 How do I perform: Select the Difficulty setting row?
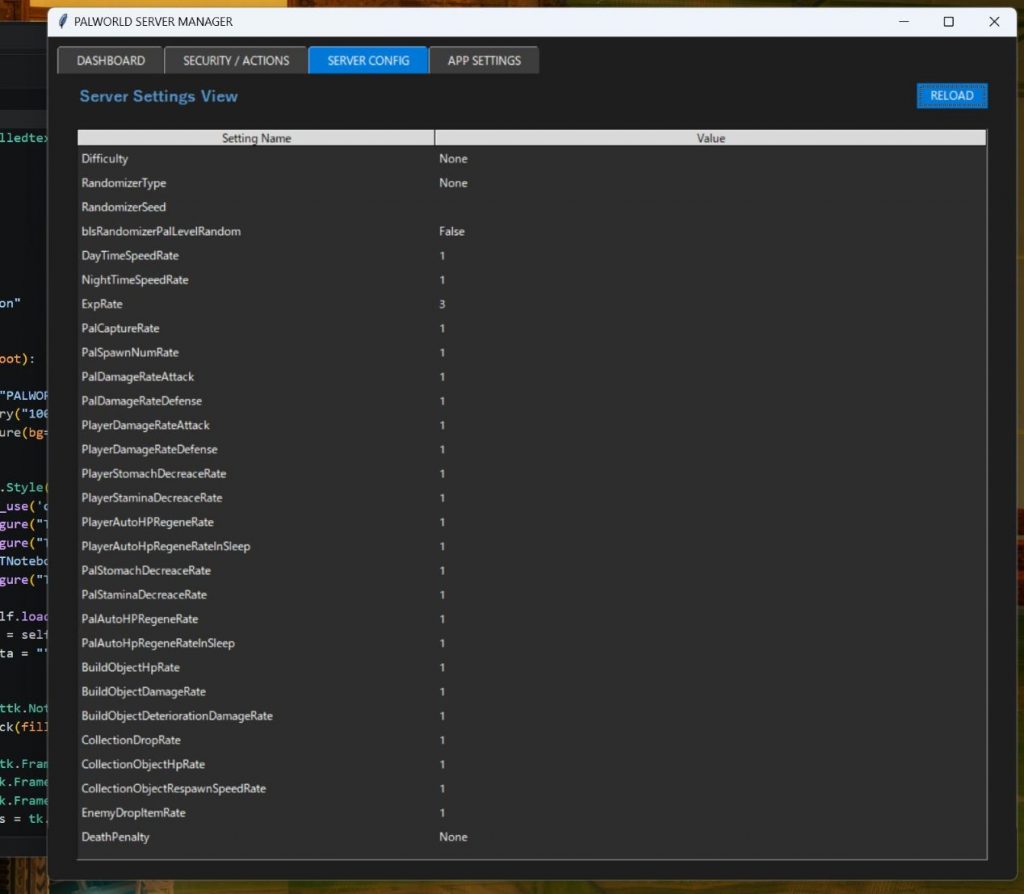(532, 159)
